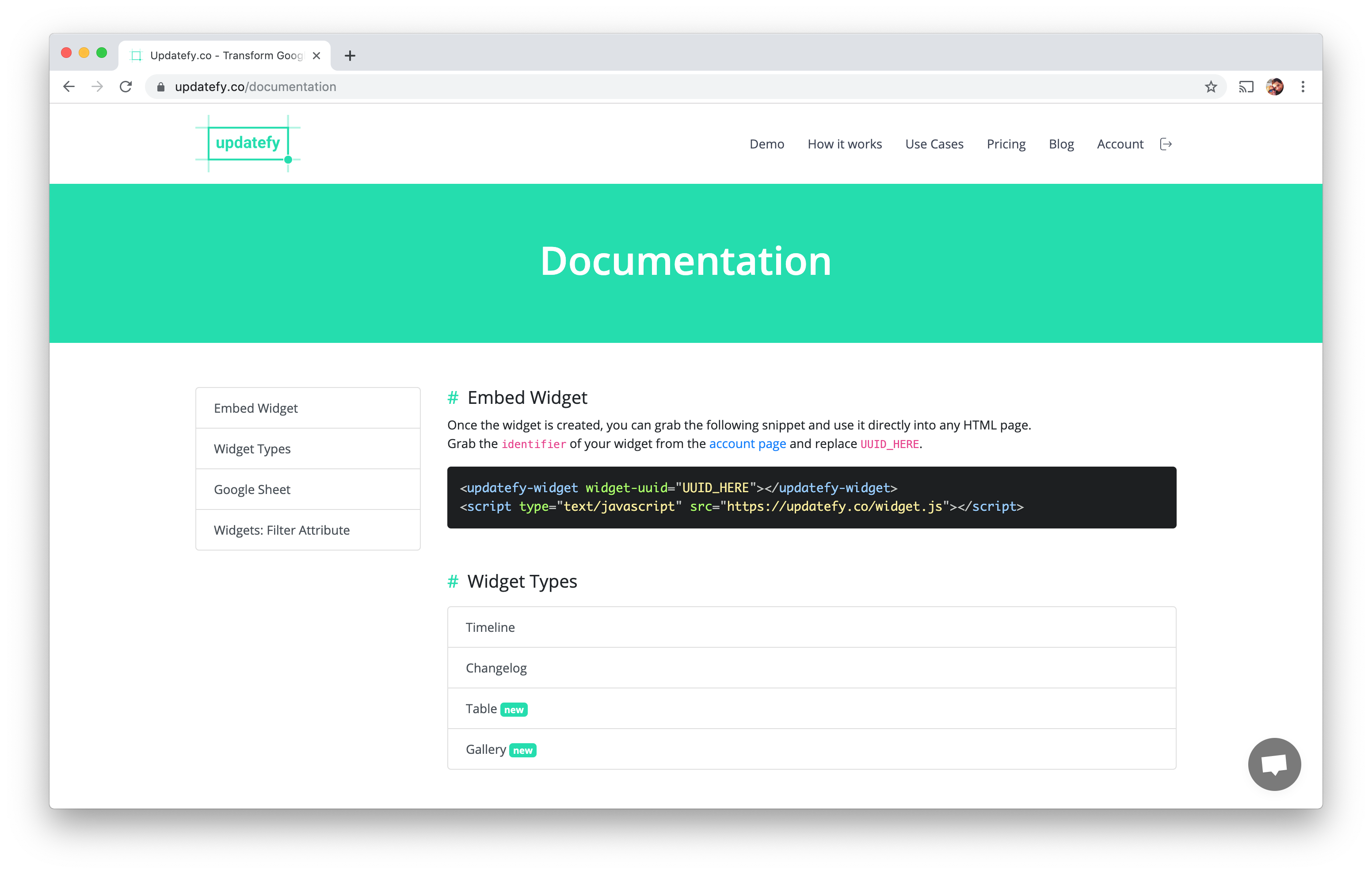Click the Documentation page heading
Image resolution: width=1372 pixels, height=874 pixels.
click(686, 261)
